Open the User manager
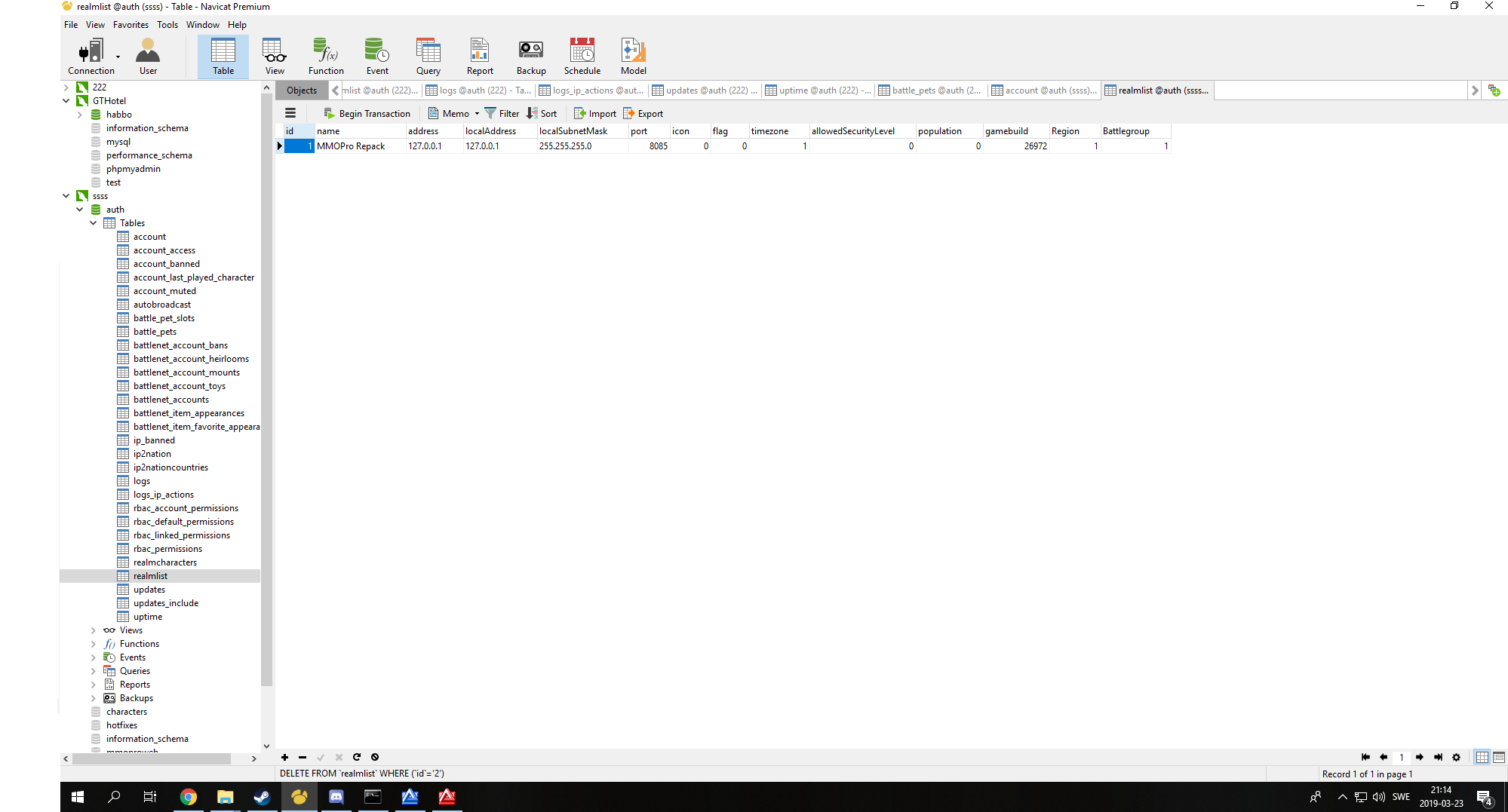Viewport: 1508px width, 812px height. point(147,55)
